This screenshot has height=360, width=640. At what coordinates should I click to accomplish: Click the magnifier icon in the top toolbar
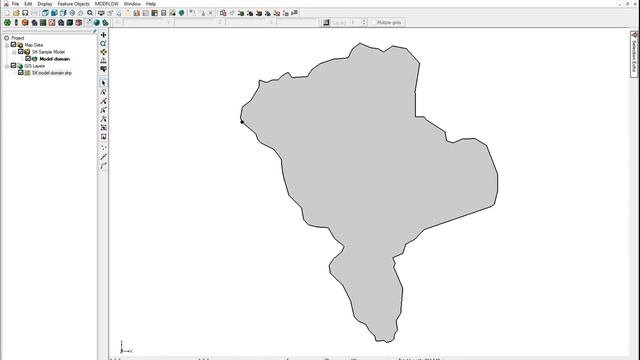coord(90,13)
